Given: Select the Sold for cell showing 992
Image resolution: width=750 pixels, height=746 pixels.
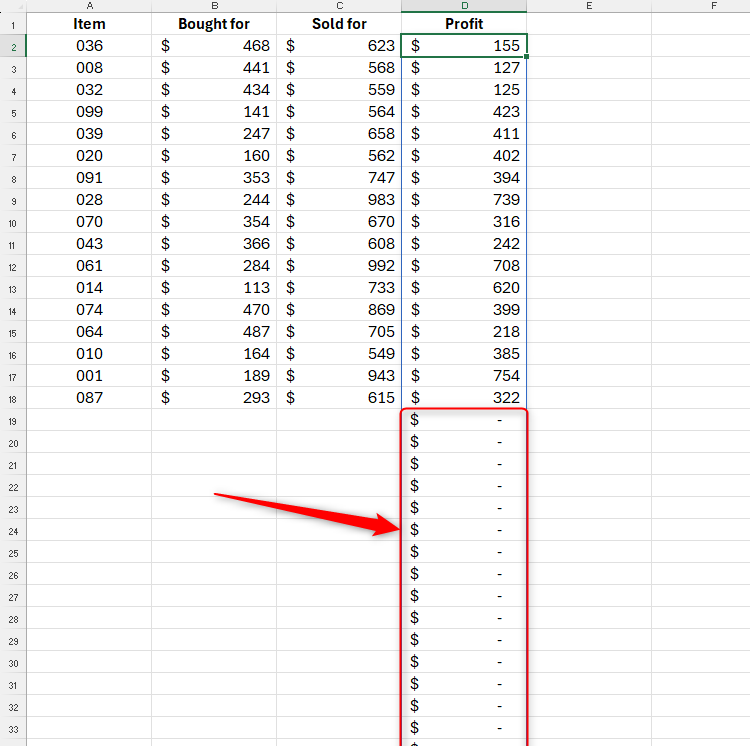Looking at the screenshot, I should (339, 266).
